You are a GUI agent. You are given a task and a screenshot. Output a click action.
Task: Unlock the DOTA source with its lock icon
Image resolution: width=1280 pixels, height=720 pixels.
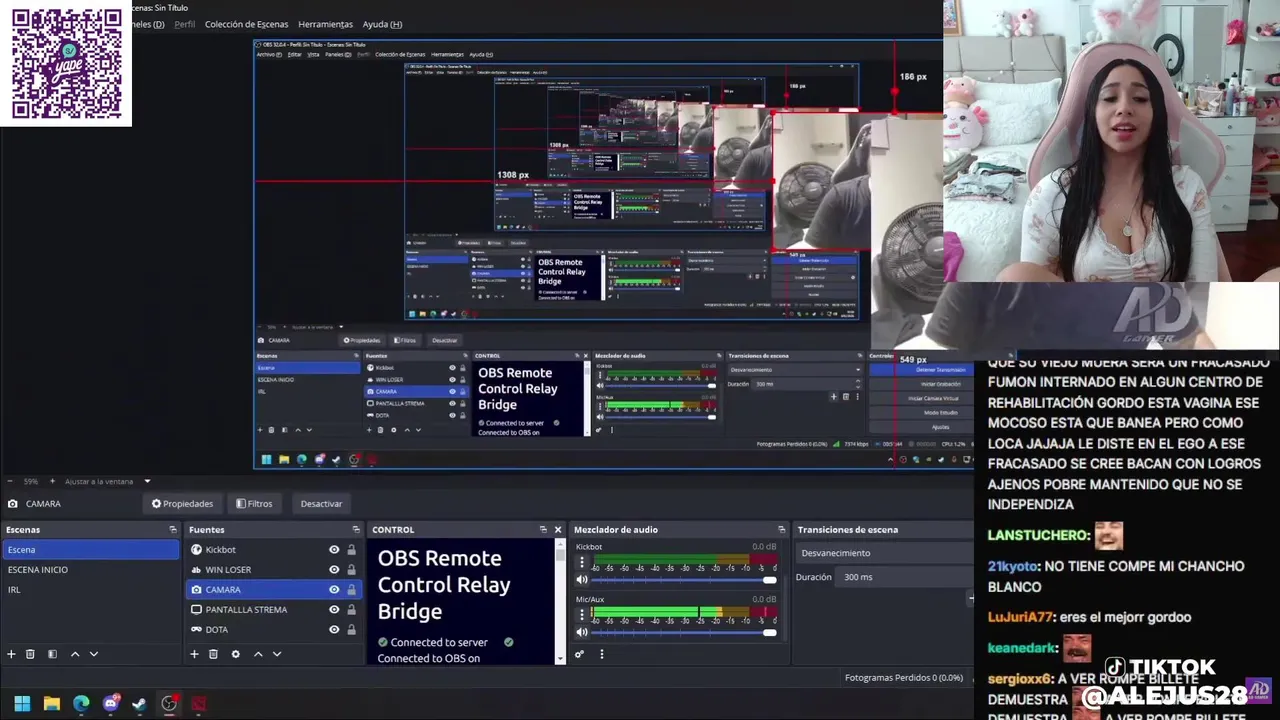pos(351,630)
